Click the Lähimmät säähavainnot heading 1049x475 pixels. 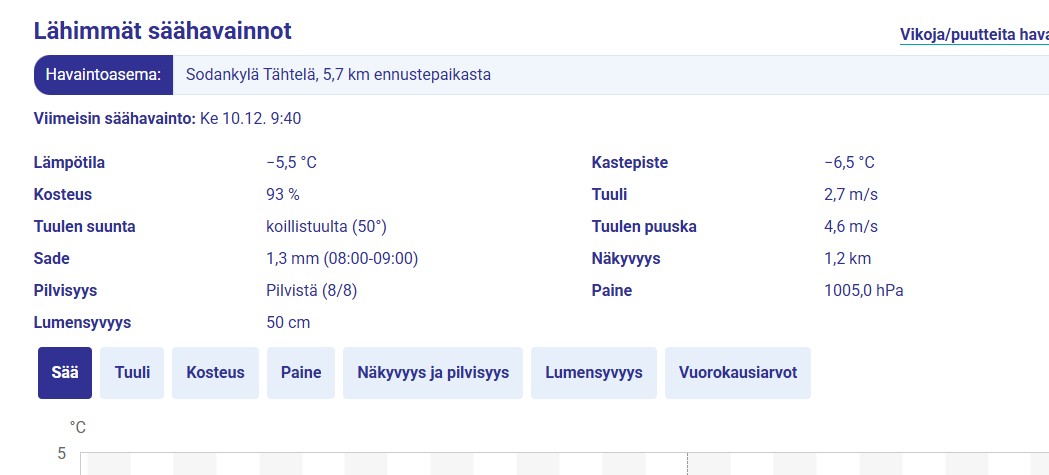(163, 31)
